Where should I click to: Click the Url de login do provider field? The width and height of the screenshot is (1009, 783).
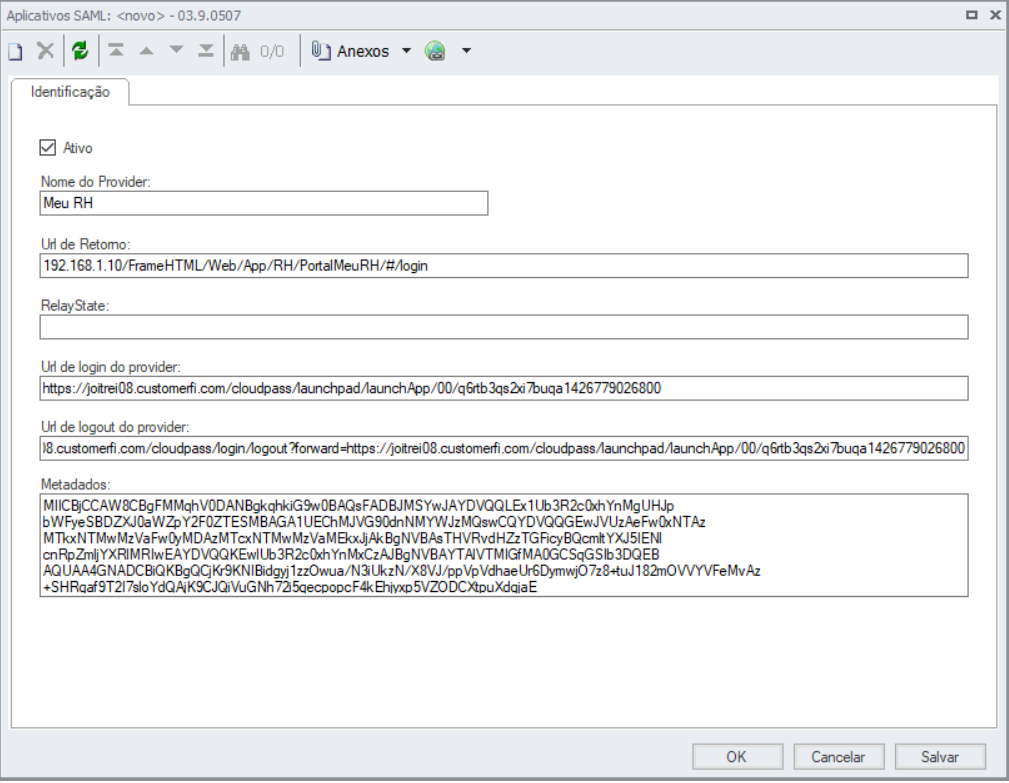(x=504, y=388)
